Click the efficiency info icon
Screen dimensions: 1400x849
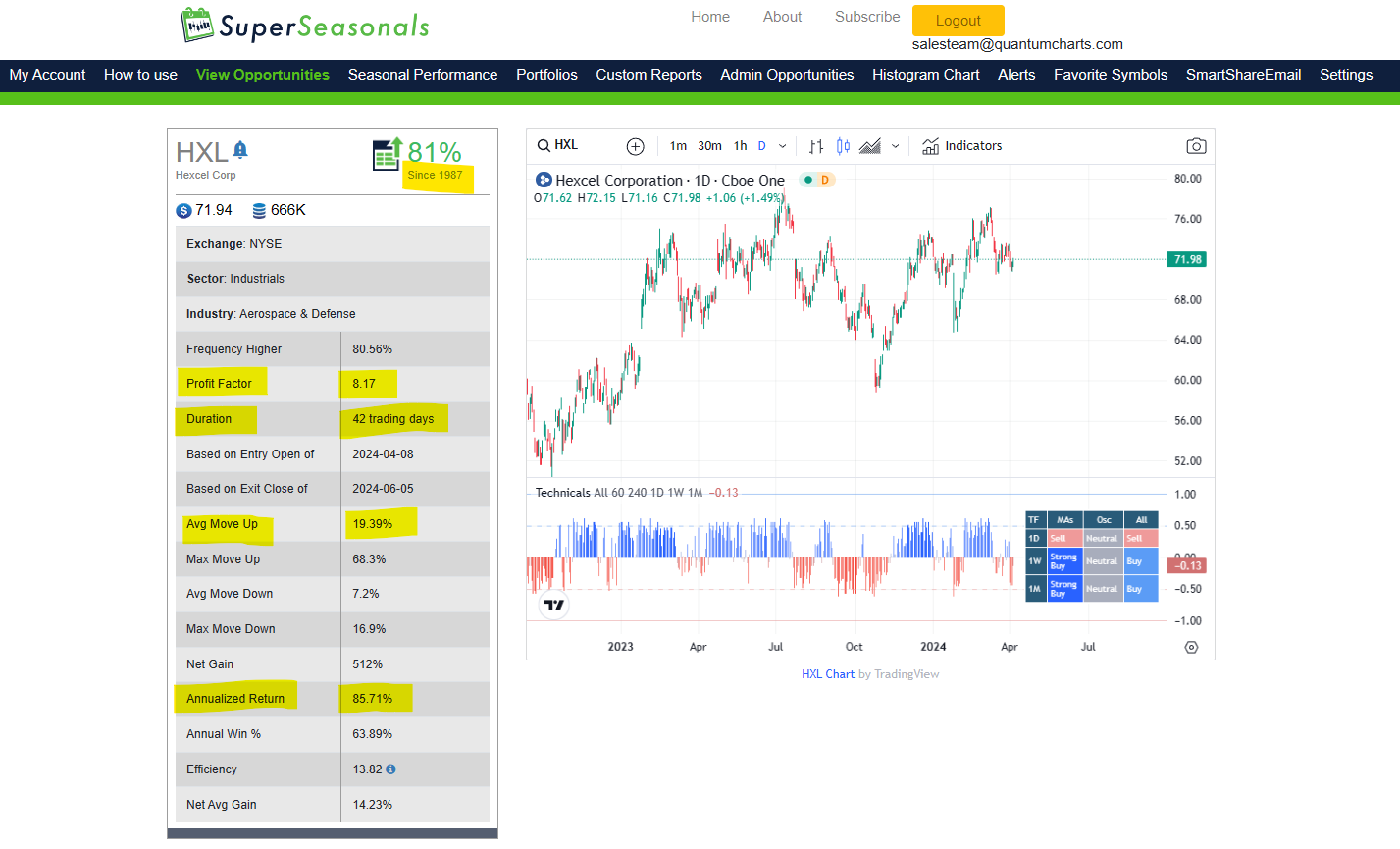point(391,769)
